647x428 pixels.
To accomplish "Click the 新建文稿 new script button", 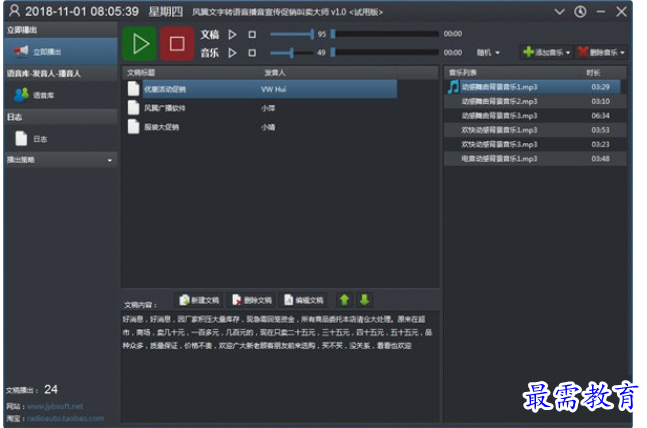I will [x=199, y=300].
